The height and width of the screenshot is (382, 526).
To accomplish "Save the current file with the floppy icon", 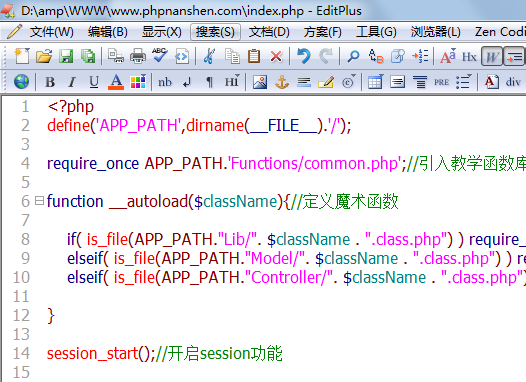I will coord(66,56).
